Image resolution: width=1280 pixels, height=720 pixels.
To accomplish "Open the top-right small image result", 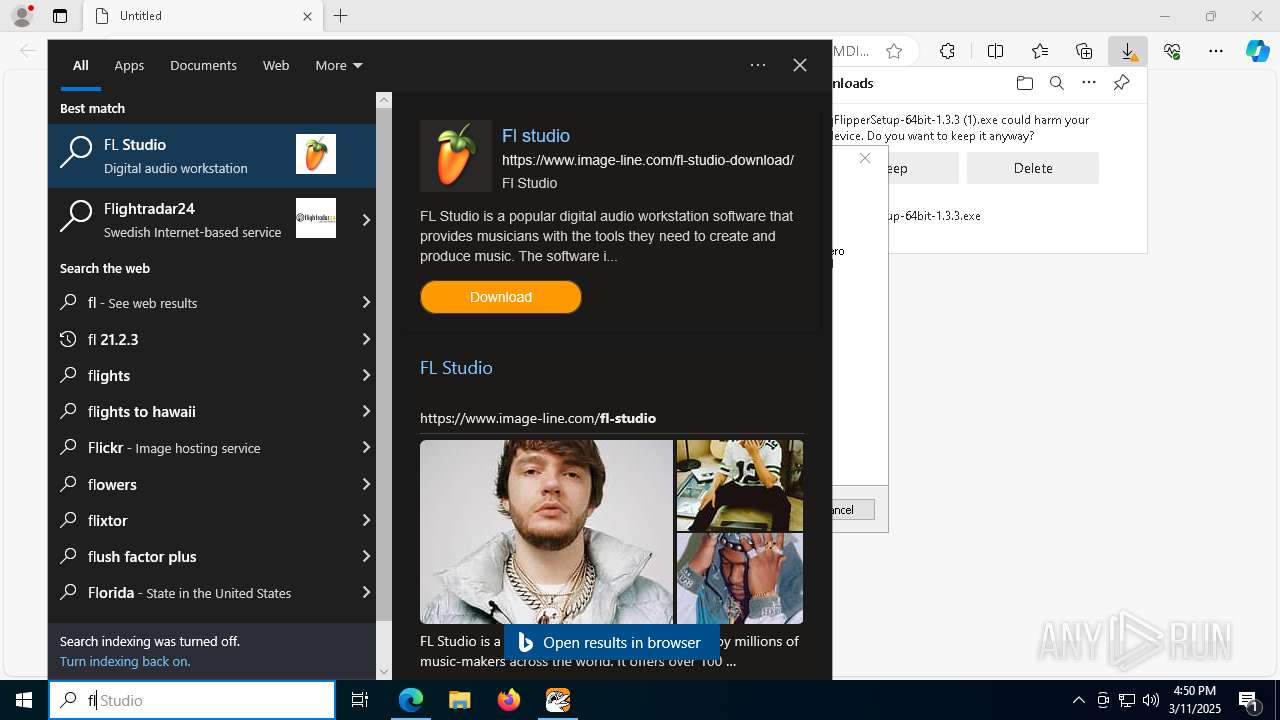I will (740, 485).
